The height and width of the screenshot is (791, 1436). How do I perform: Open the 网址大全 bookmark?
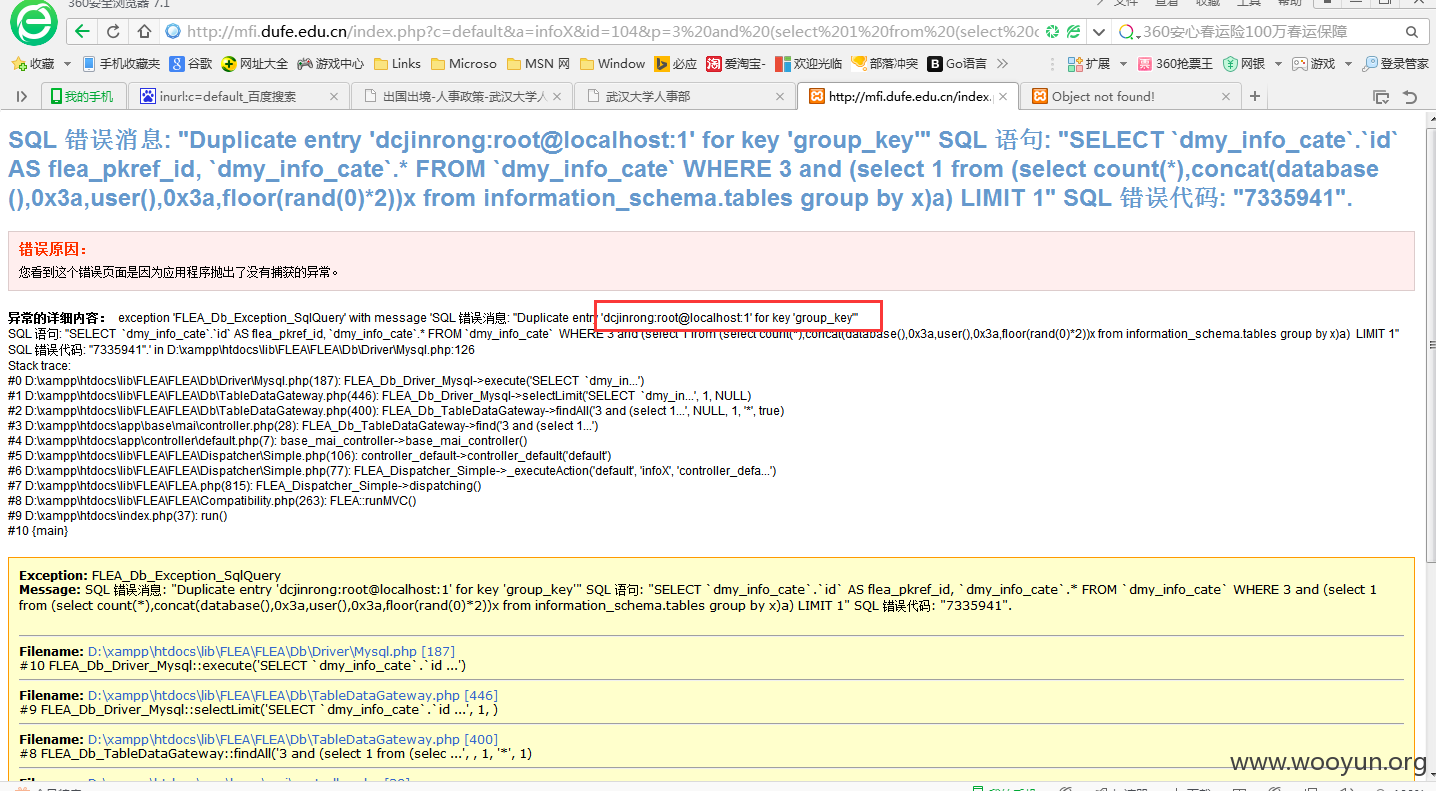coord(254,64)
